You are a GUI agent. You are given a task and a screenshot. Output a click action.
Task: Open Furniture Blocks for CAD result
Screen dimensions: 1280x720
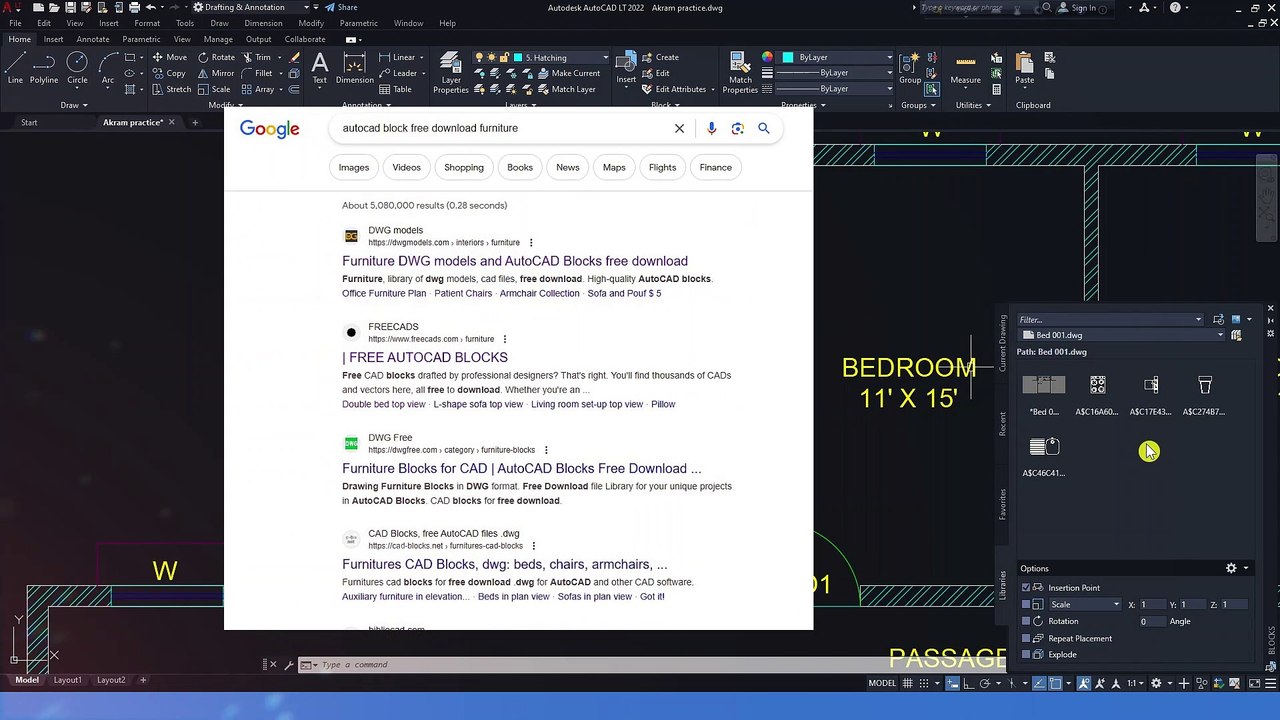point(522,468)
